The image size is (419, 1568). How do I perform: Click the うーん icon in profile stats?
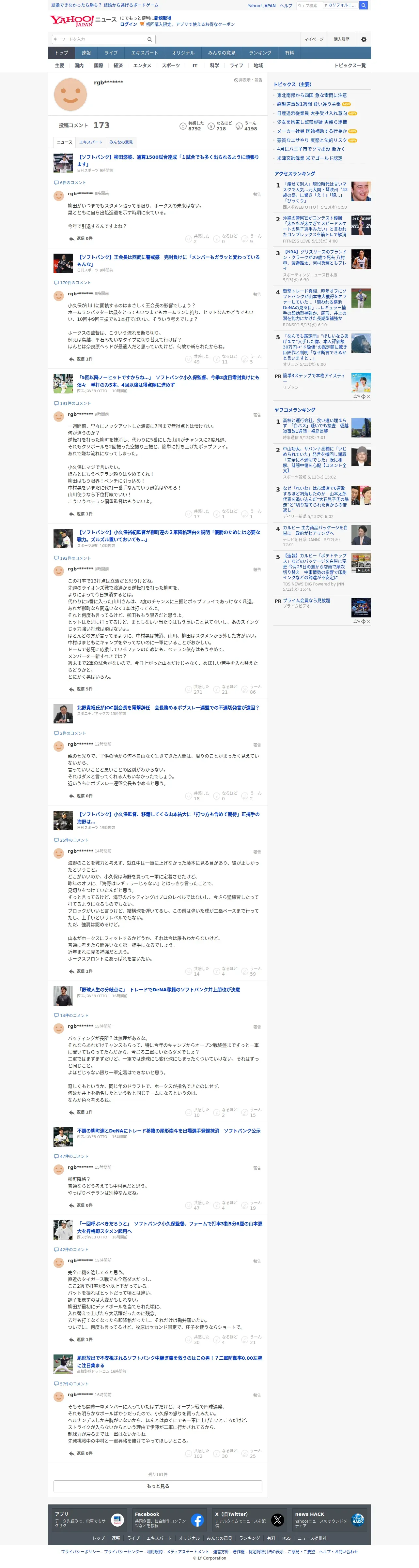coord(239,126)
